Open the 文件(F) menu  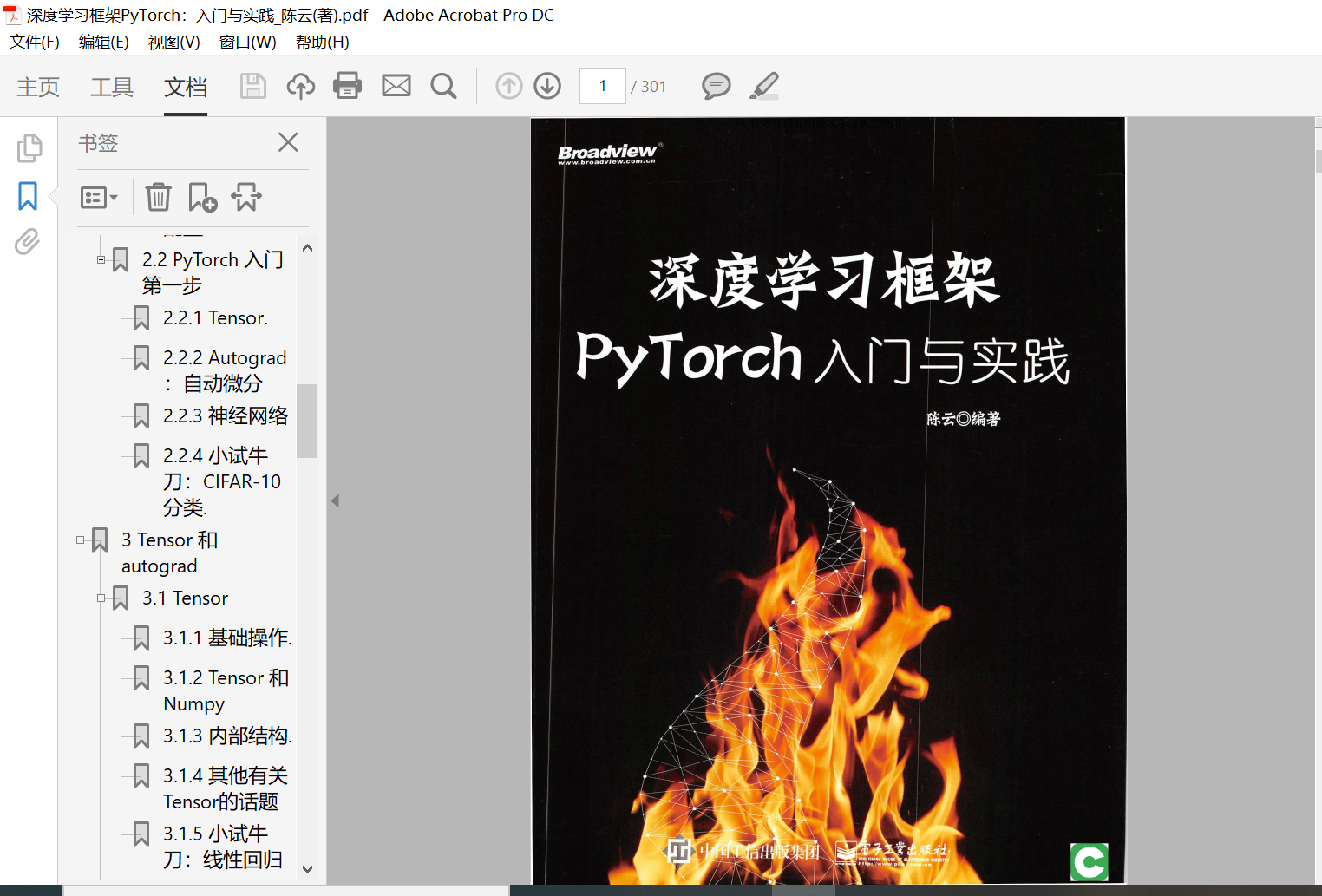click(35, 43)
